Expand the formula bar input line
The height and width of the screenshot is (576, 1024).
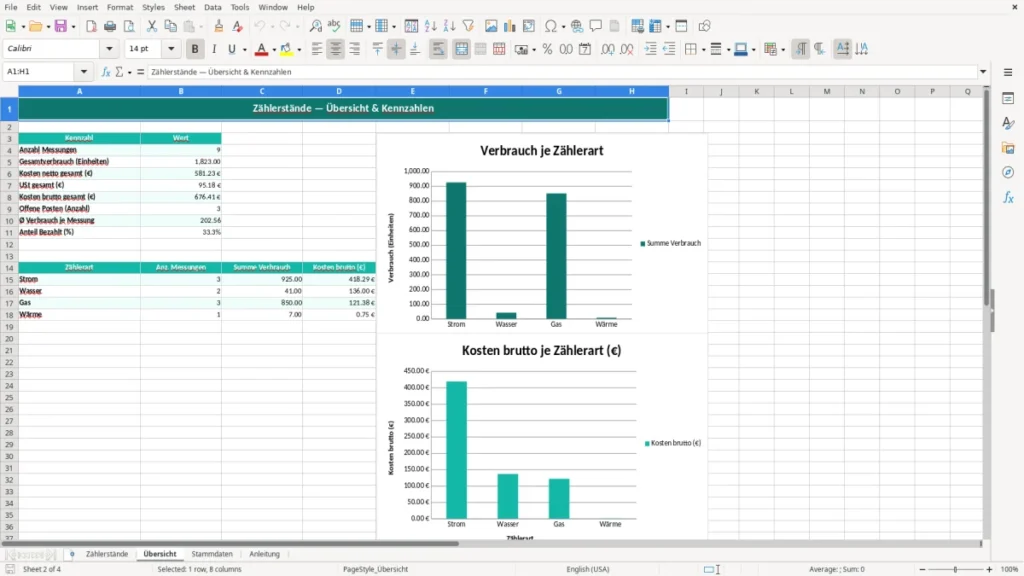coord(983,72)
